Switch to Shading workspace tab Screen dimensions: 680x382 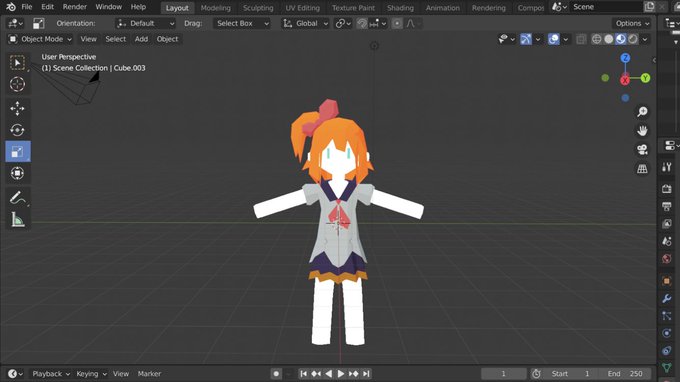point(400,8)
